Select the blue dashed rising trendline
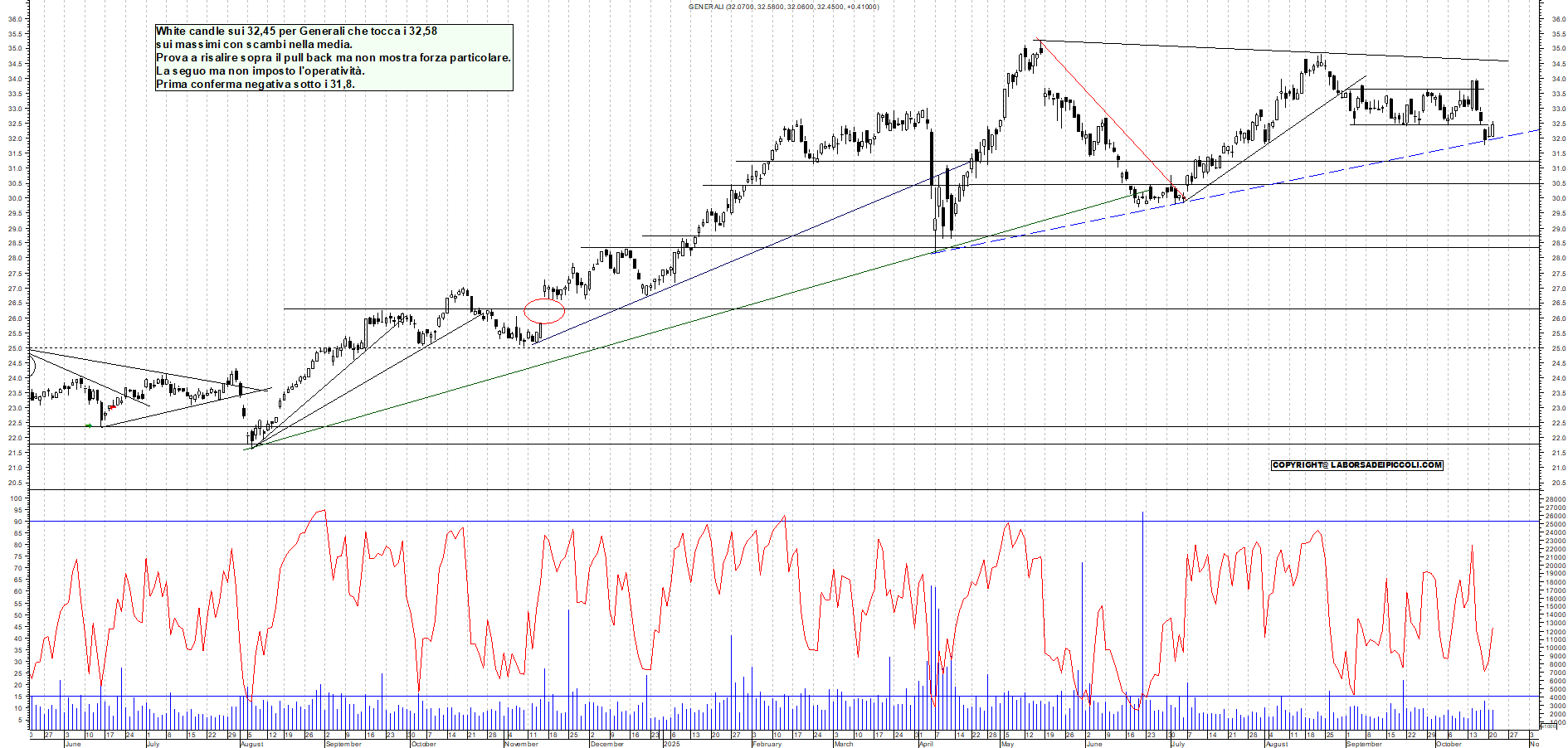 (1327, 172)
